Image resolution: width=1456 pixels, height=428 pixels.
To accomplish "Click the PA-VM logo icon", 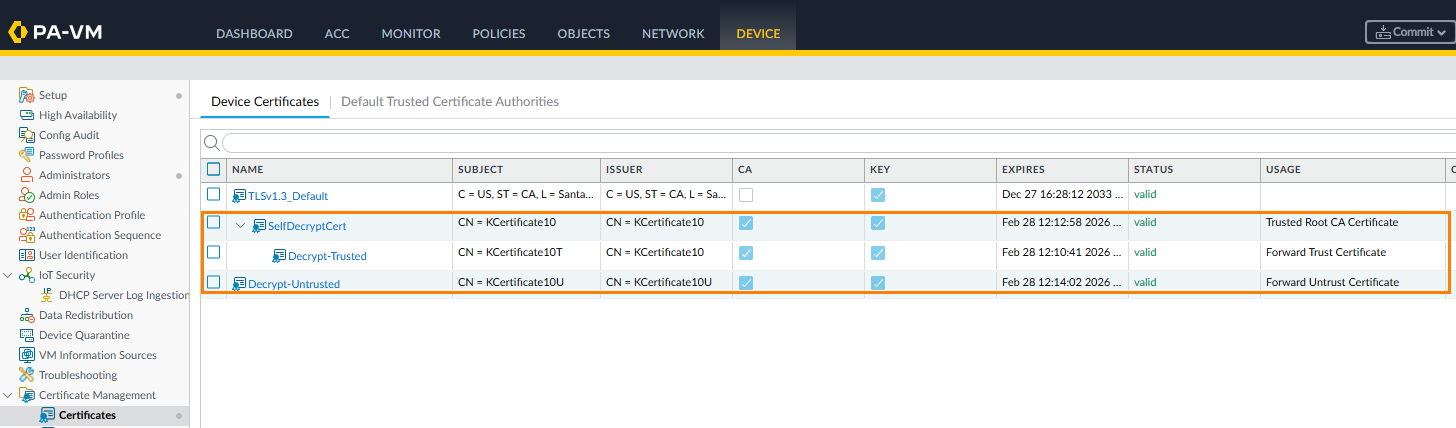I will click(x=19, y=32).
